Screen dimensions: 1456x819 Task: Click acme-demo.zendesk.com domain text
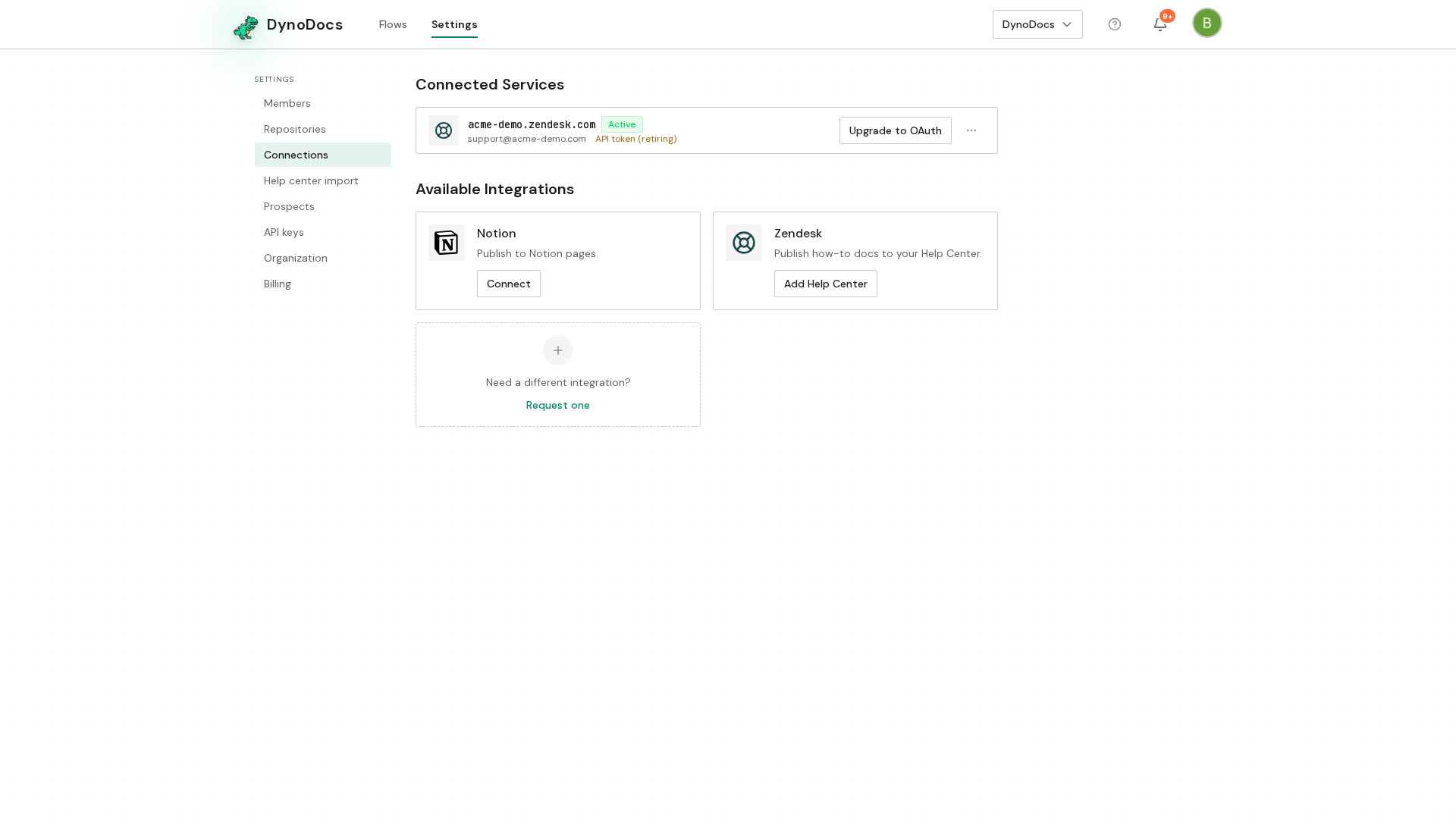[532, 124]
